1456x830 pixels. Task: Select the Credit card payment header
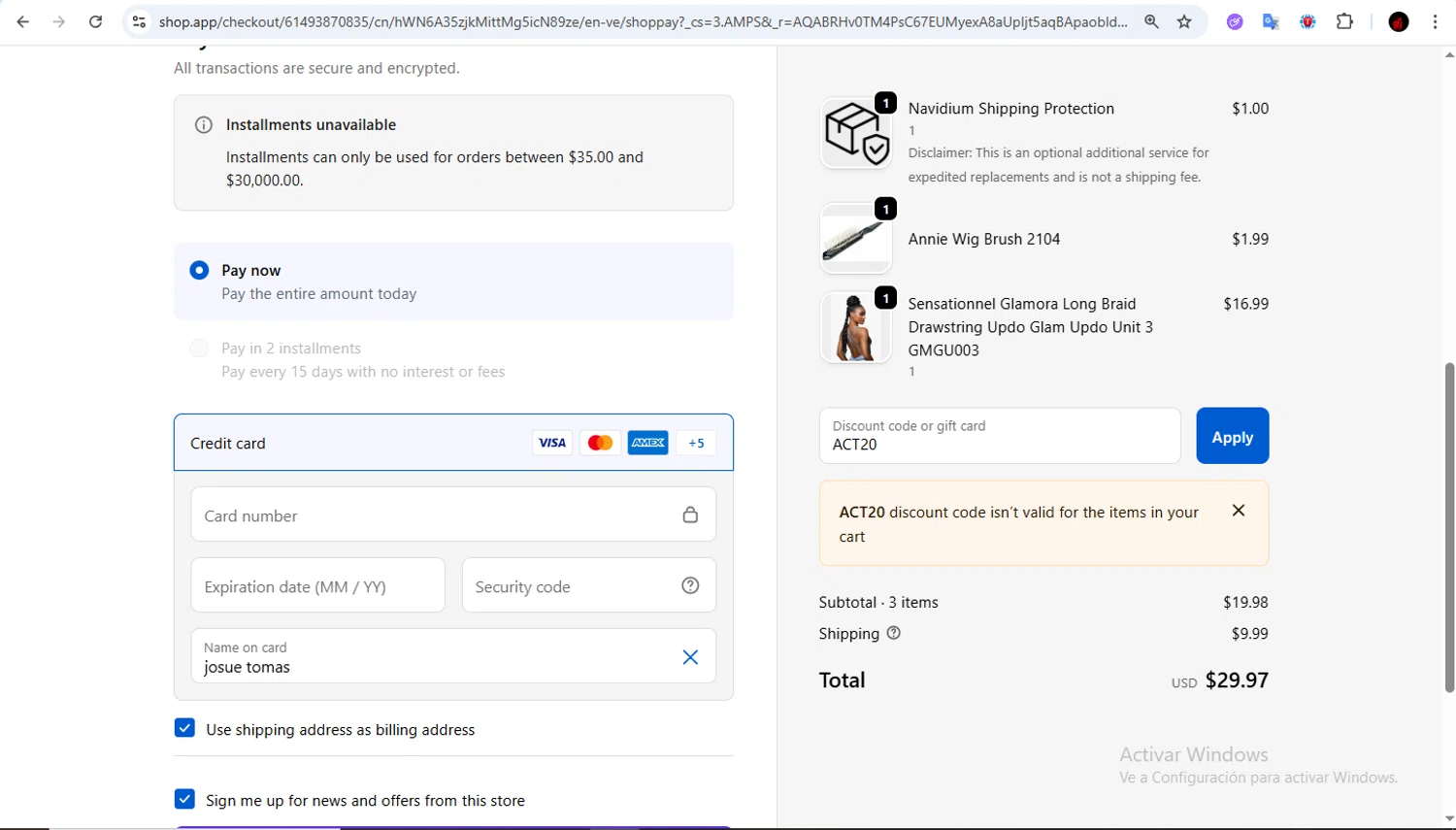tap(453, 443)
